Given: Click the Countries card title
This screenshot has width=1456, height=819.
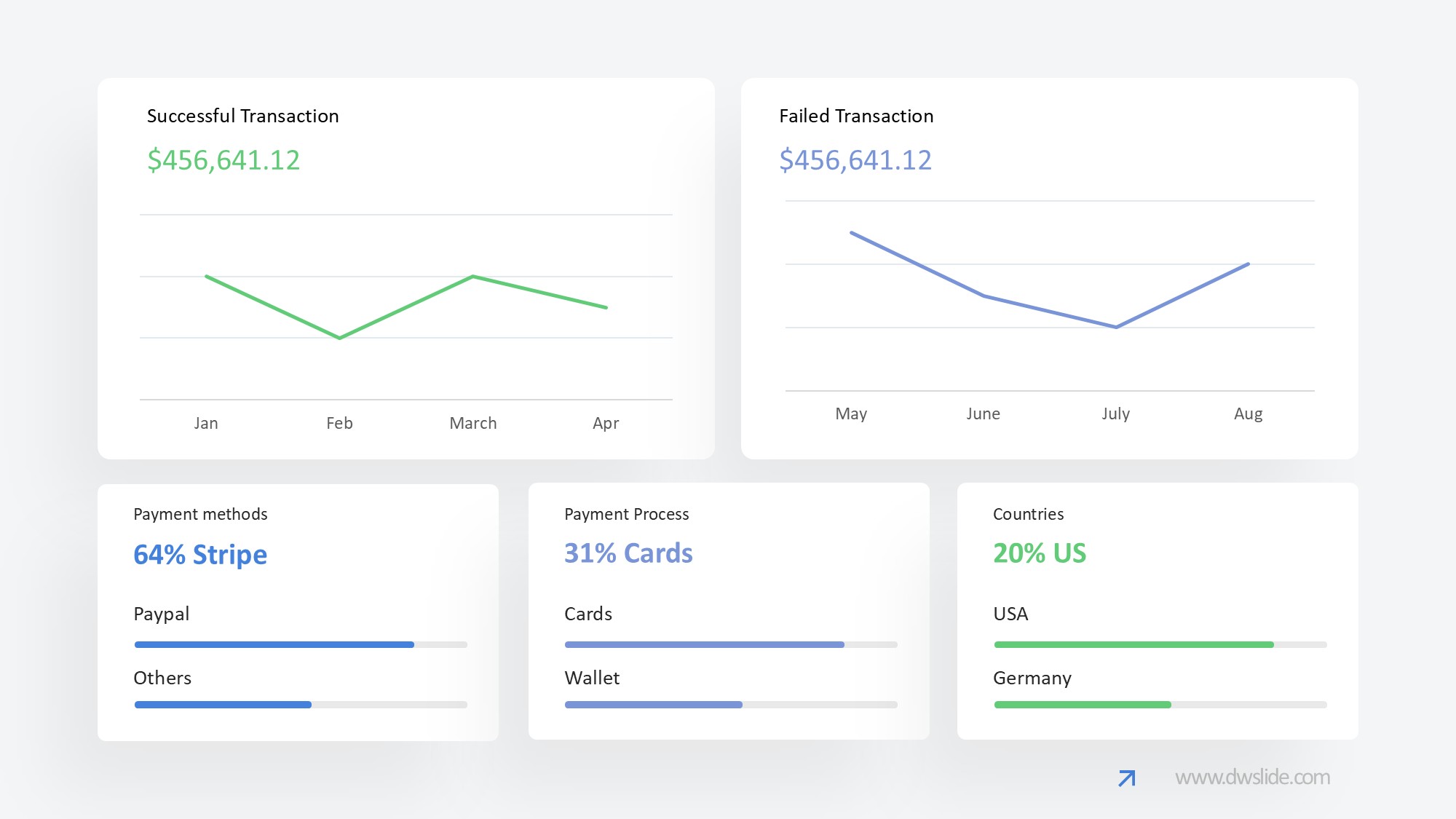Looking at the screenshot, I should tap(1028, 514).
